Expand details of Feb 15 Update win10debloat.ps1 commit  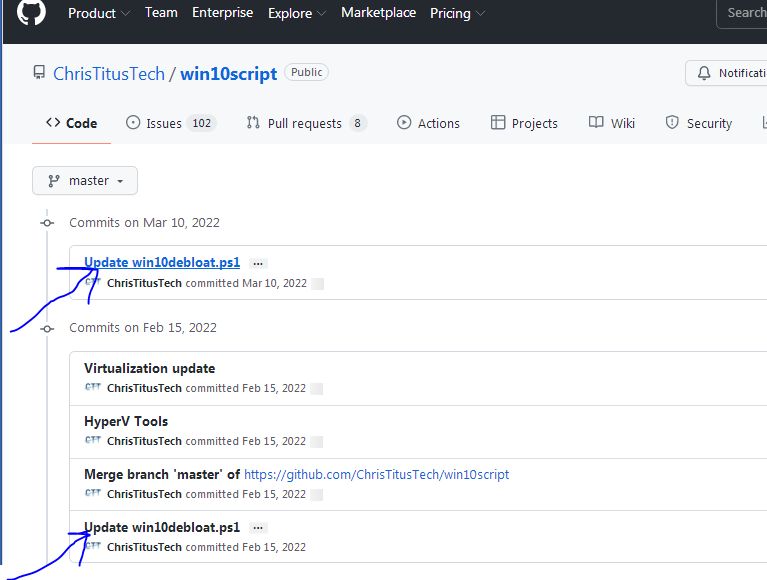click(258, 528)
